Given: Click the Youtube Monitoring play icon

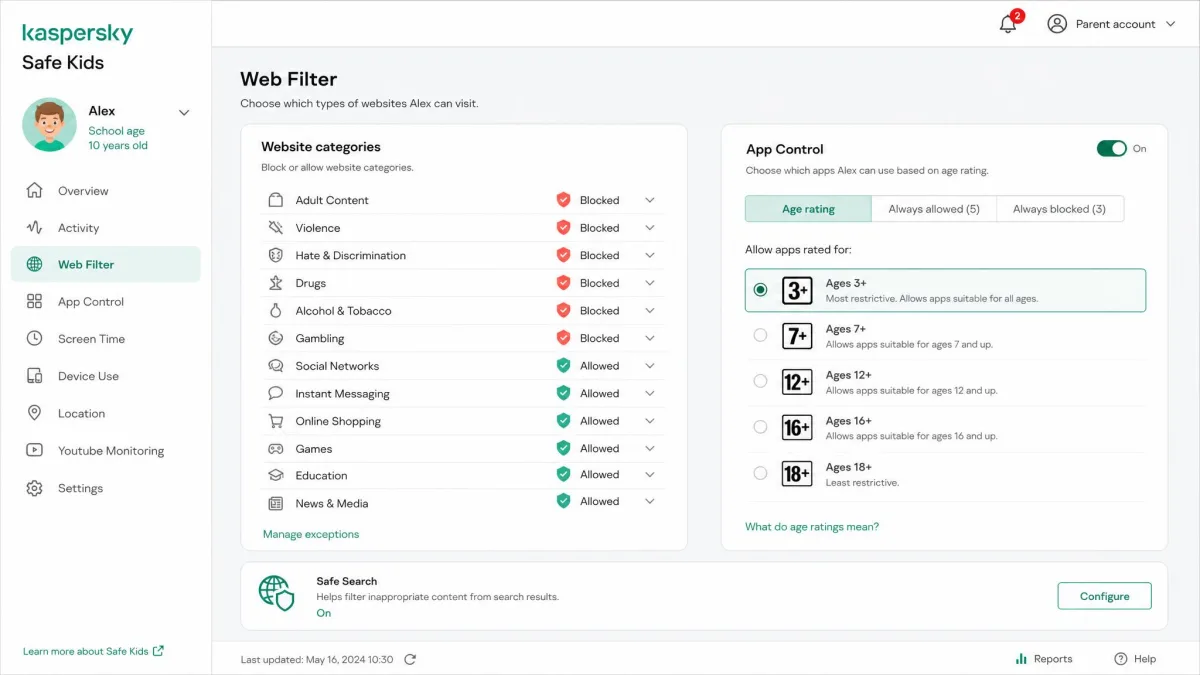Looking at the screenshot, I should tap(35, 450).
